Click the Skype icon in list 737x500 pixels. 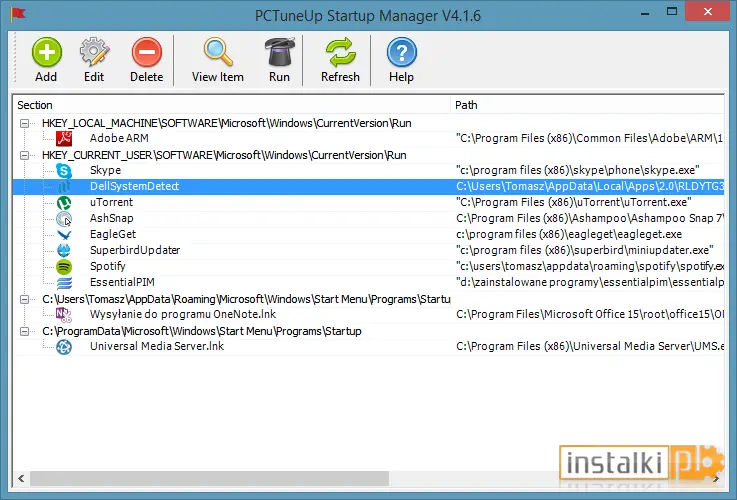pyautogui.click(x=64, y=170)
